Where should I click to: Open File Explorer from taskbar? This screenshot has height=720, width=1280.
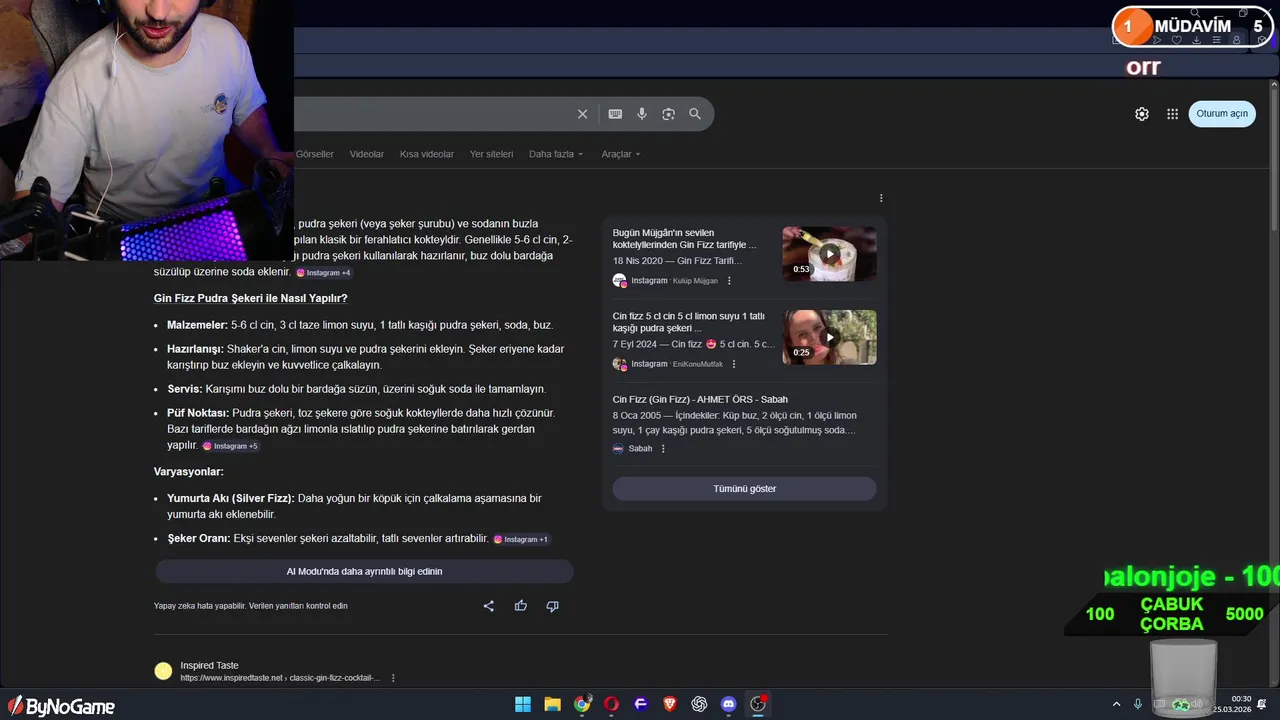[552, 704]
